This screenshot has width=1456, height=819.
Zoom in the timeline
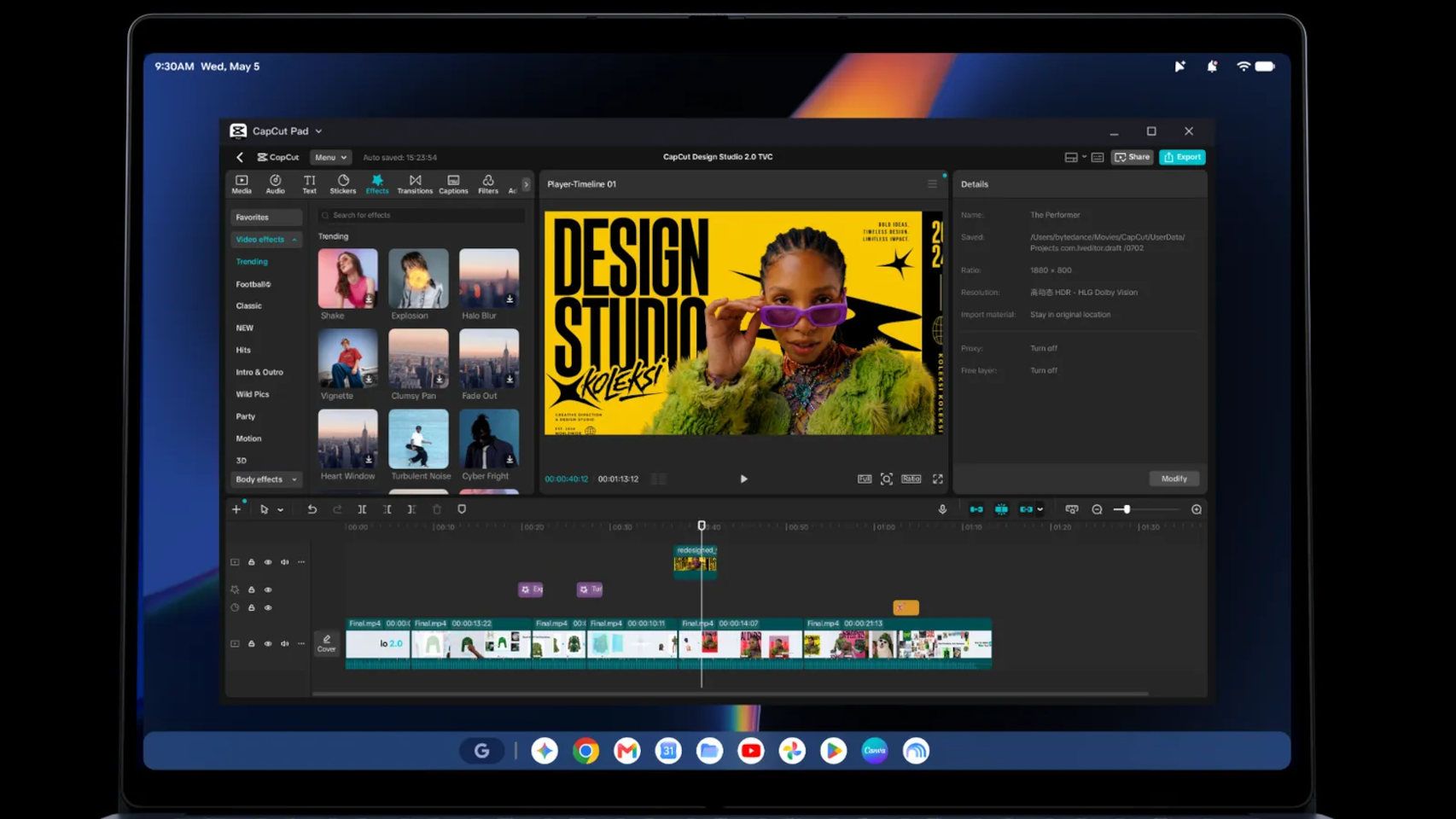point(1197,509)
